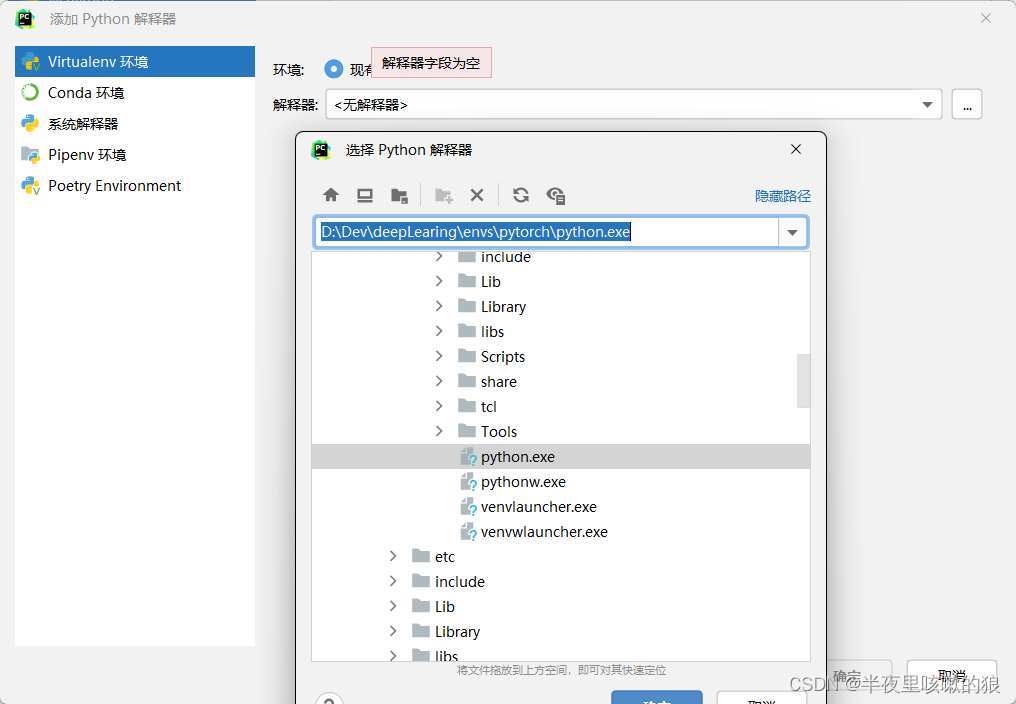Jump to desktop directory icon

click(365, 195)
